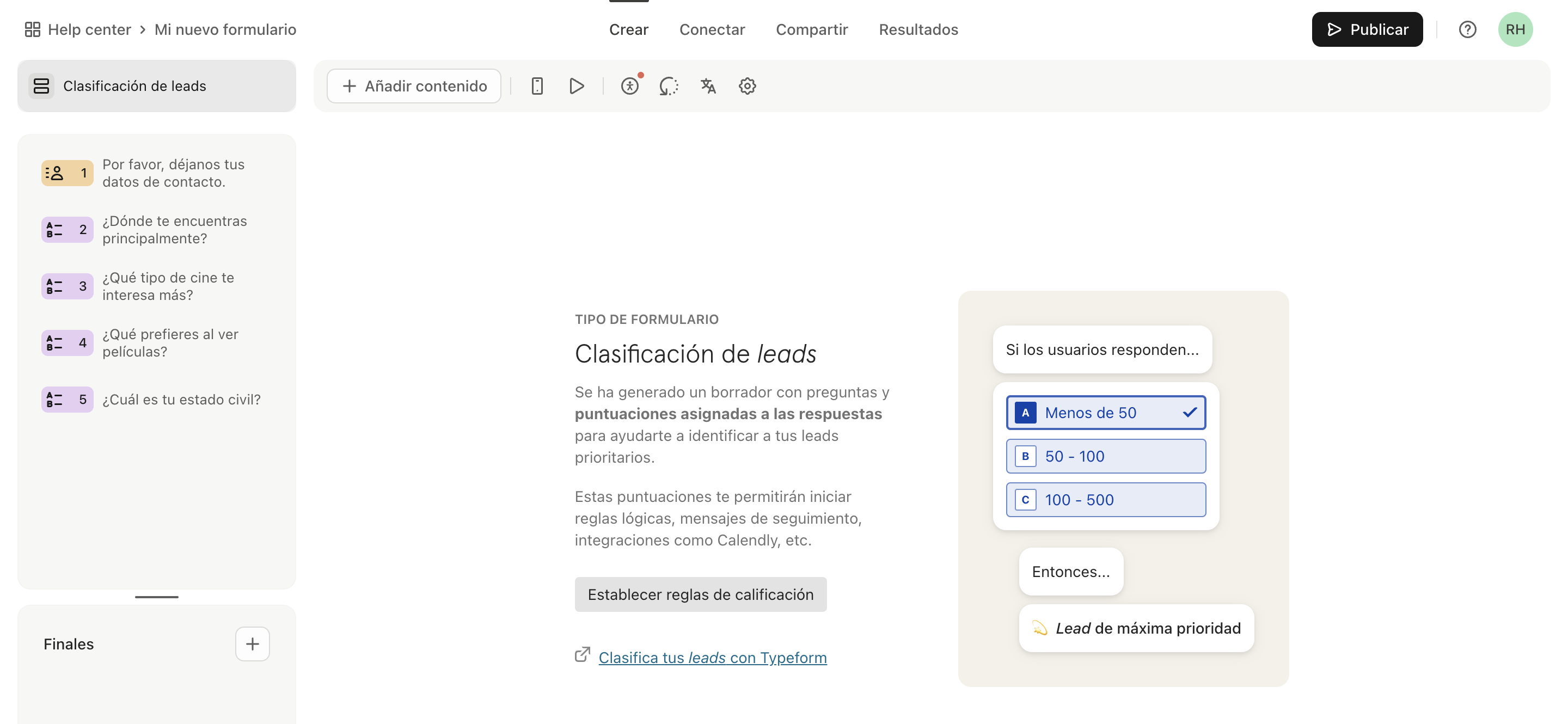Click the Clasificación de leads form type icon

(x=41, y=86)
